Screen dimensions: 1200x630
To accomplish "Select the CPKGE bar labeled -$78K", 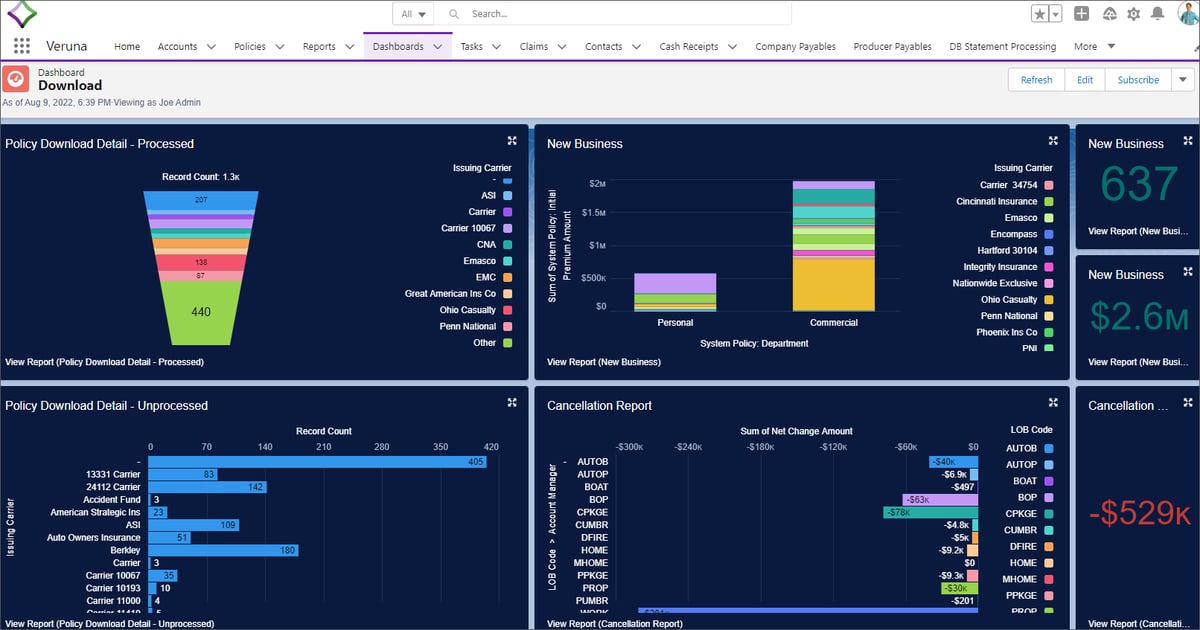I will (931, 512).
